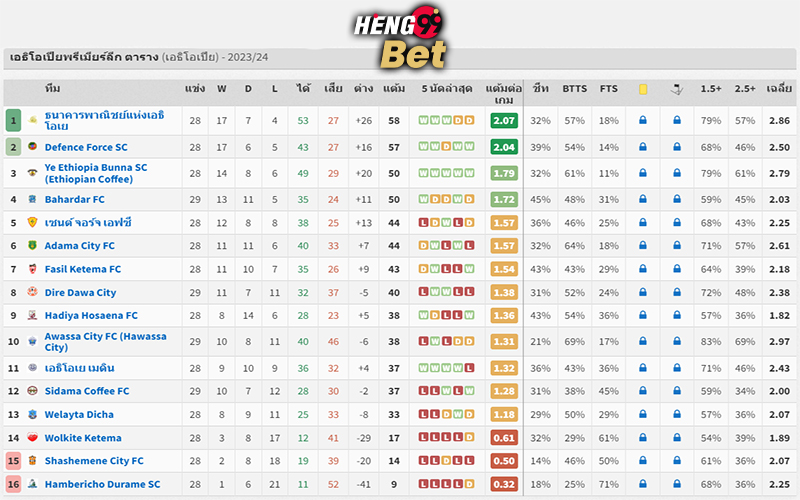Click Fasil Ketema FC last five form badges

[446, 269]
